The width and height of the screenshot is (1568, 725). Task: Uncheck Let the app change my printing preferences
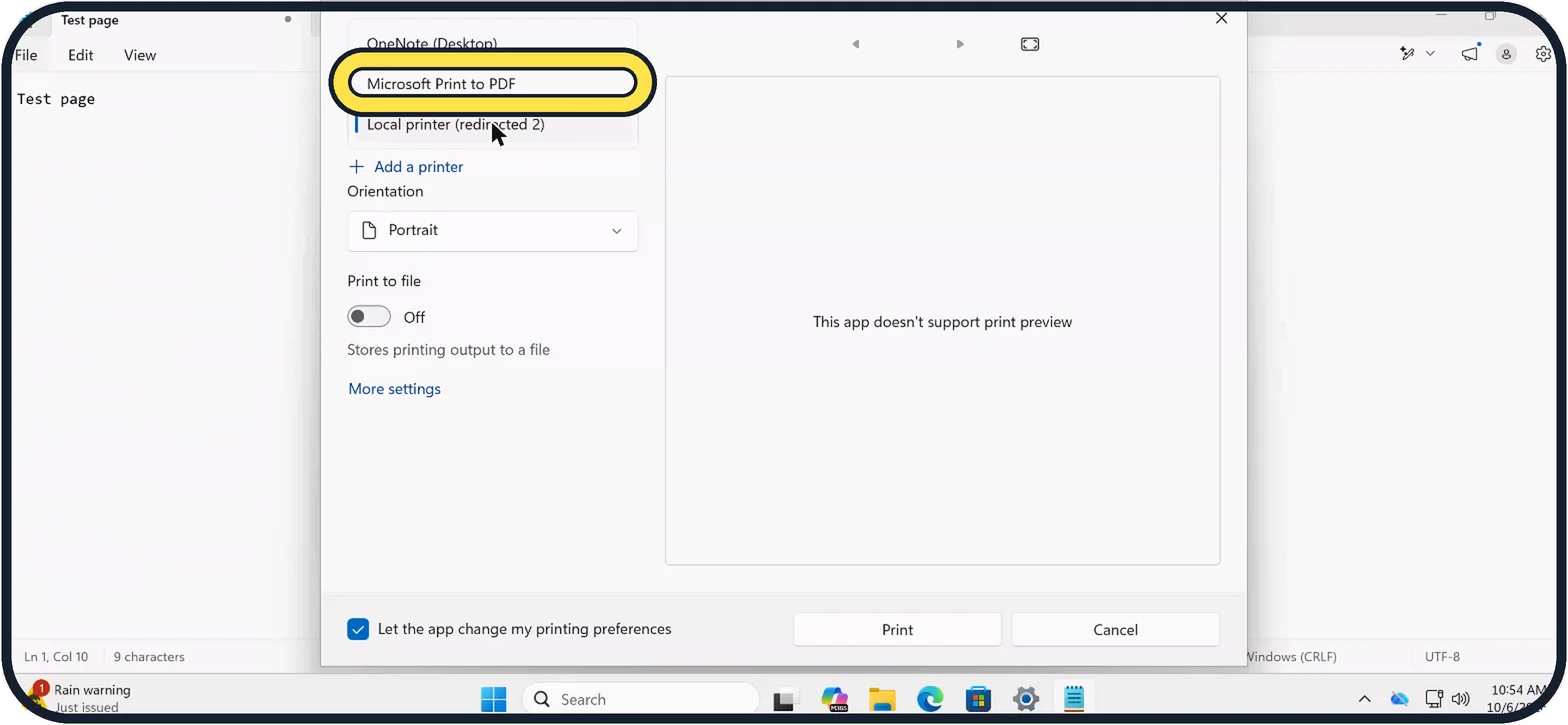[x=358, y=629]
